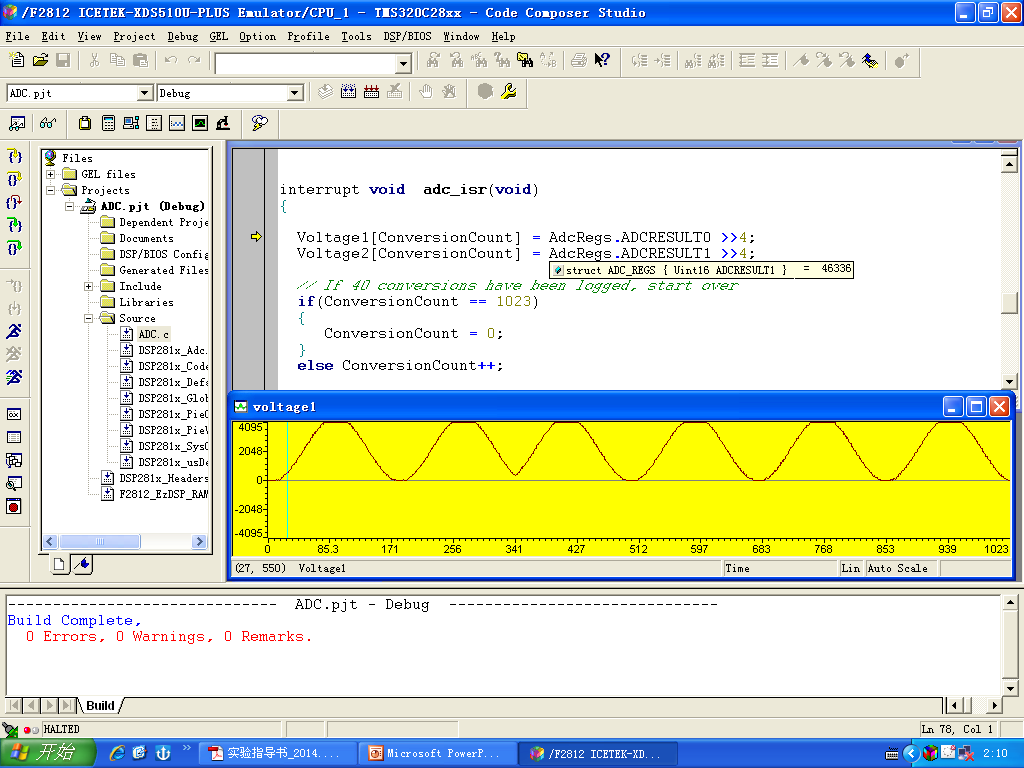Open the Profile menu

tap(308, 37)
